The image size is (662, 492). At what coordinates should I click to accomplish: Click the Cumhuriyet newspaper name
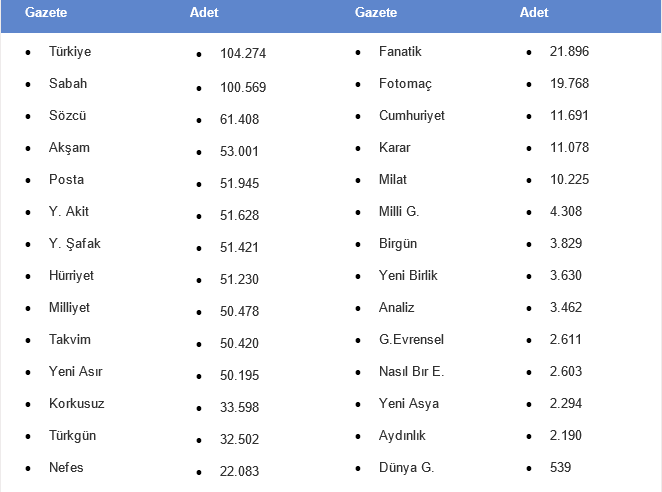pyautogui.click(x=412, y=115)
